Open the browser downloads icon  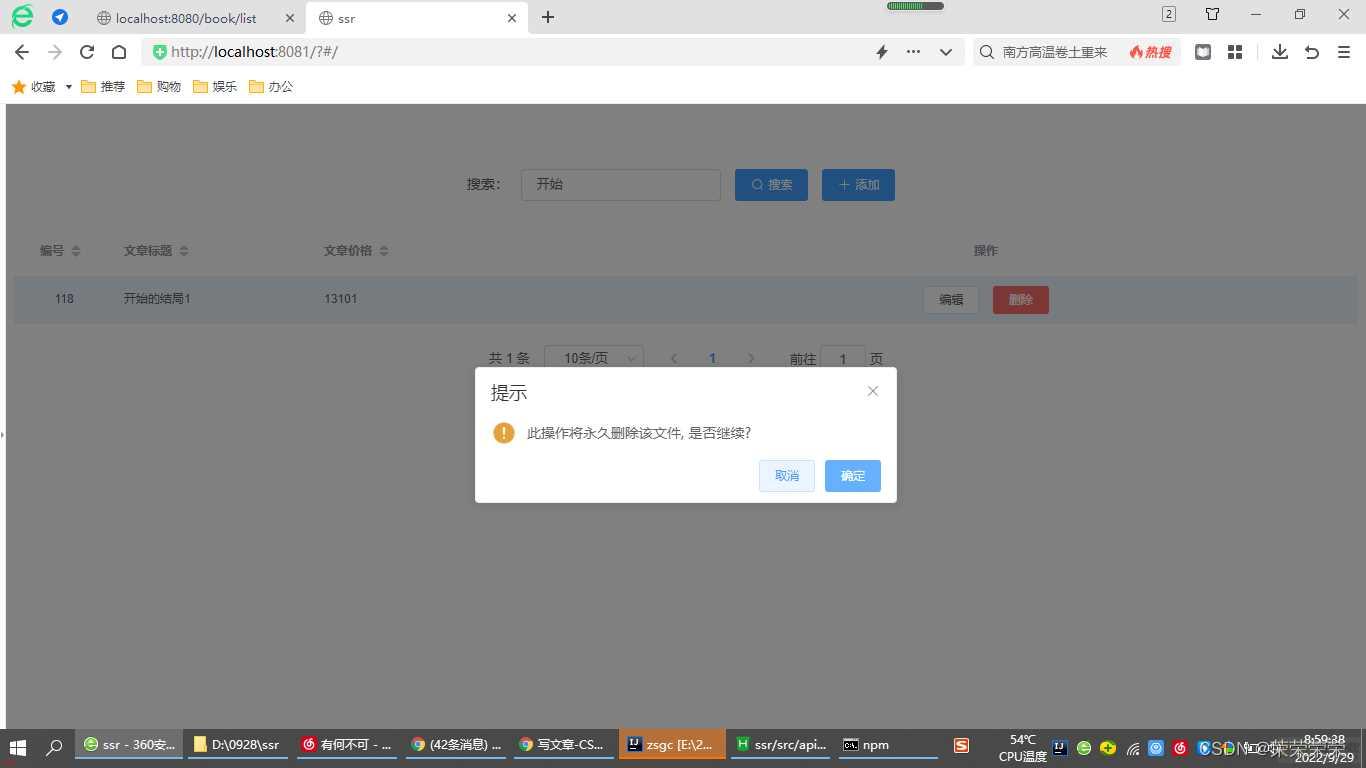click(1280, 52)
